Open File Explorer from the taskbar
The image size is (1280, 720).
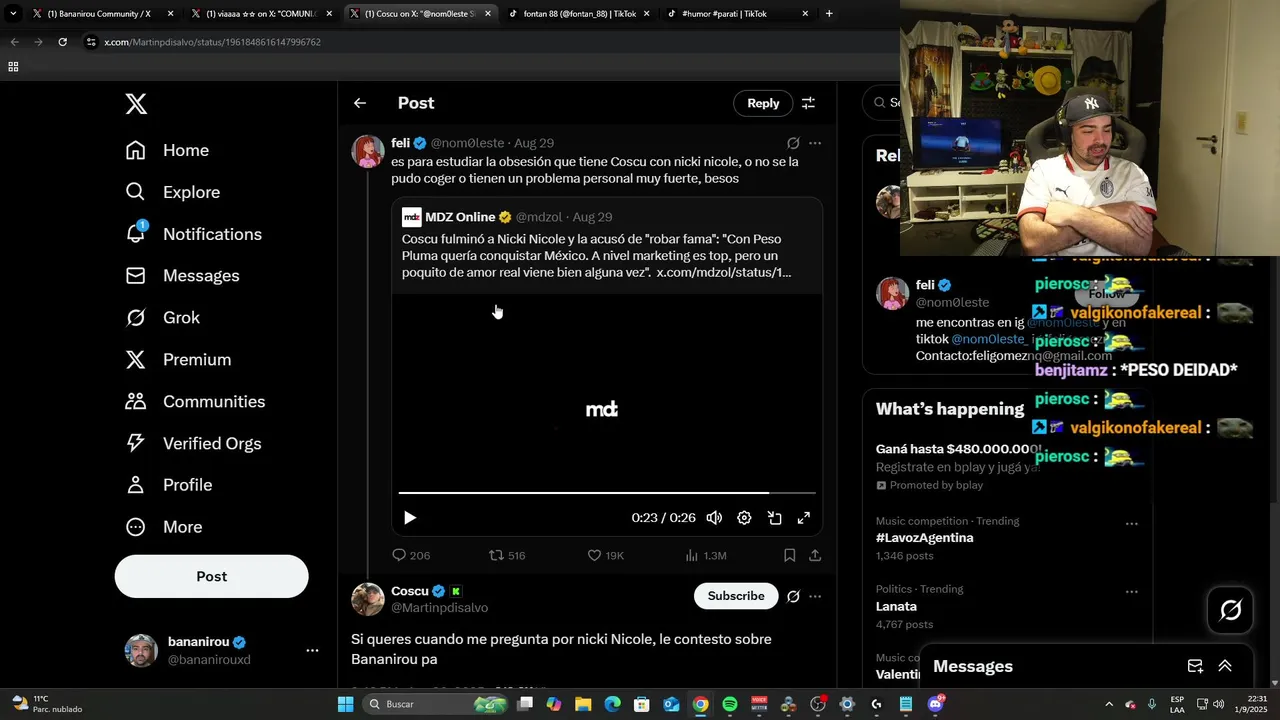point(583,704)
